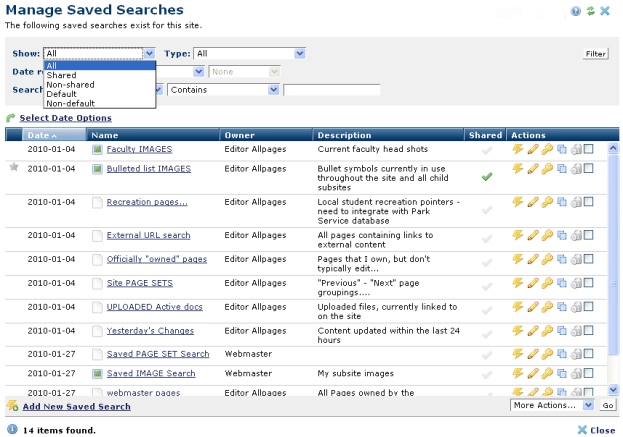Viewport: 623px width, 437px height.
Task: Run the Faculty IMAGES search via lightning icon
Action: [x=517, y=149]
